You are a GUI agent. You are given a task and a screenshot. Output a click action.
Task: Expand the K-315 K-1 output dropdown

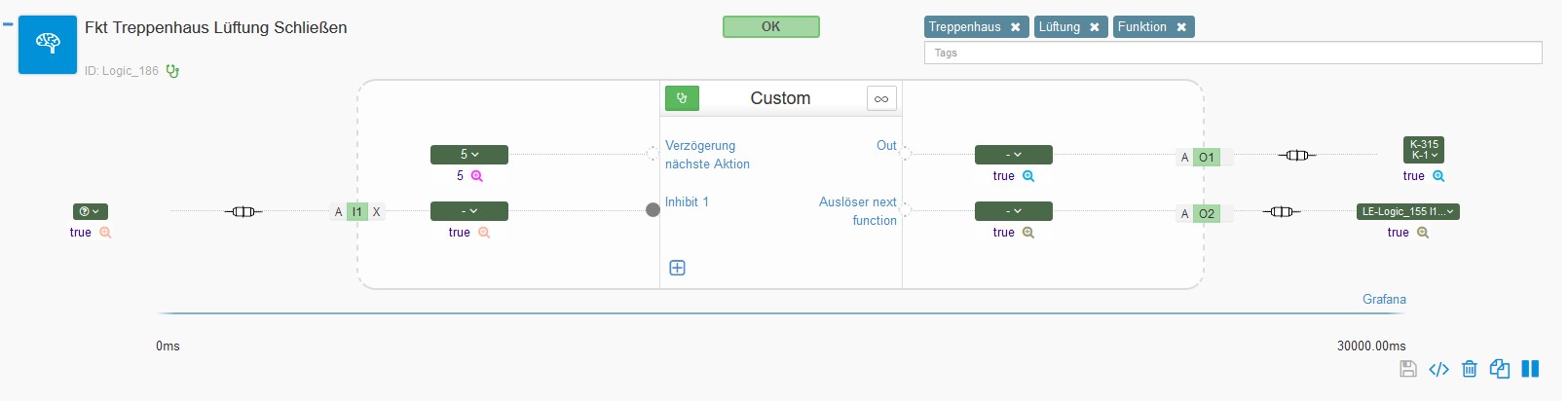(1424, 150)
